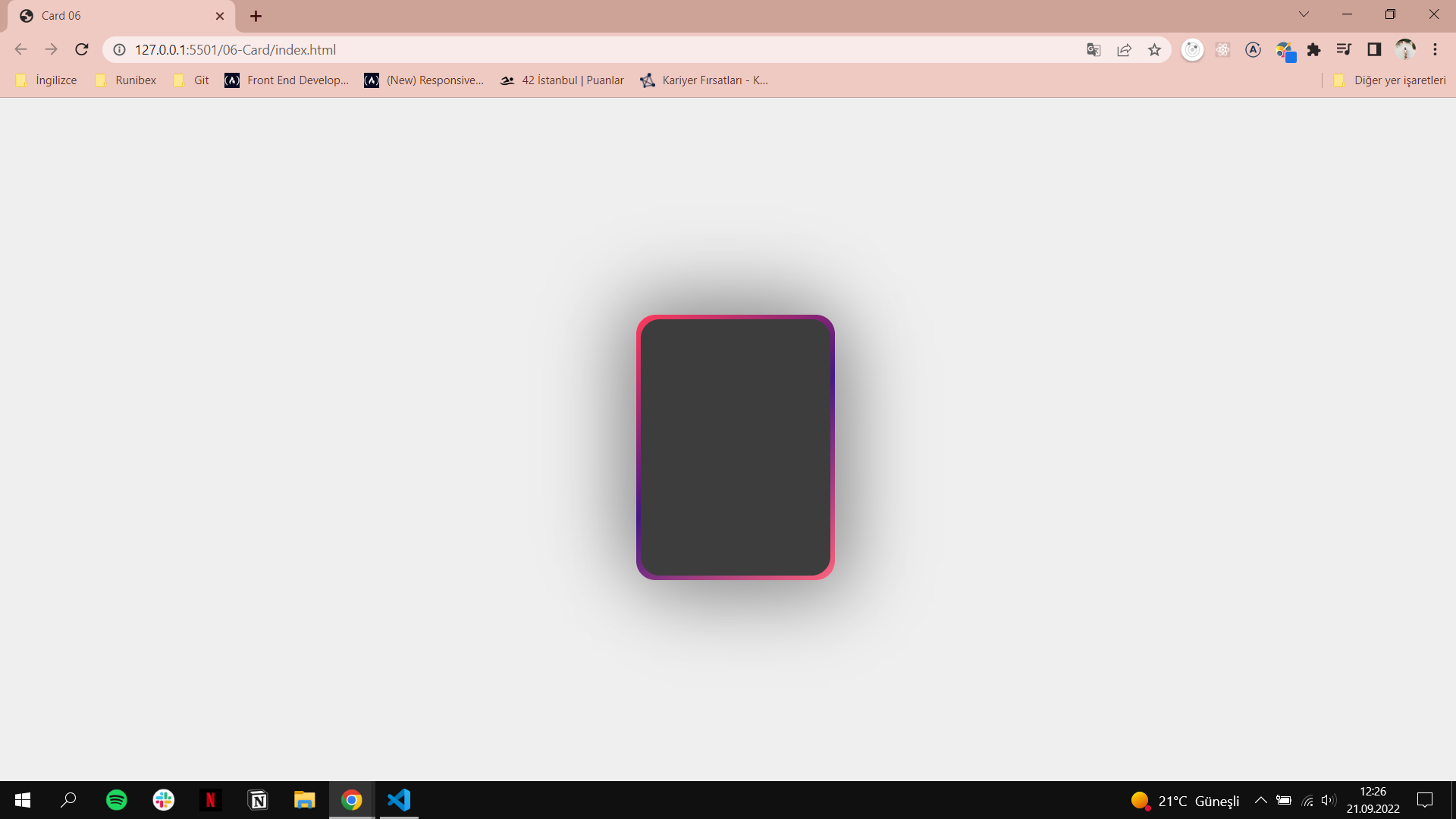Image resolution: width=1456 pixels, height=819 pixels.
Task: Open the tab search chevron
Action: click(1304, 14)
